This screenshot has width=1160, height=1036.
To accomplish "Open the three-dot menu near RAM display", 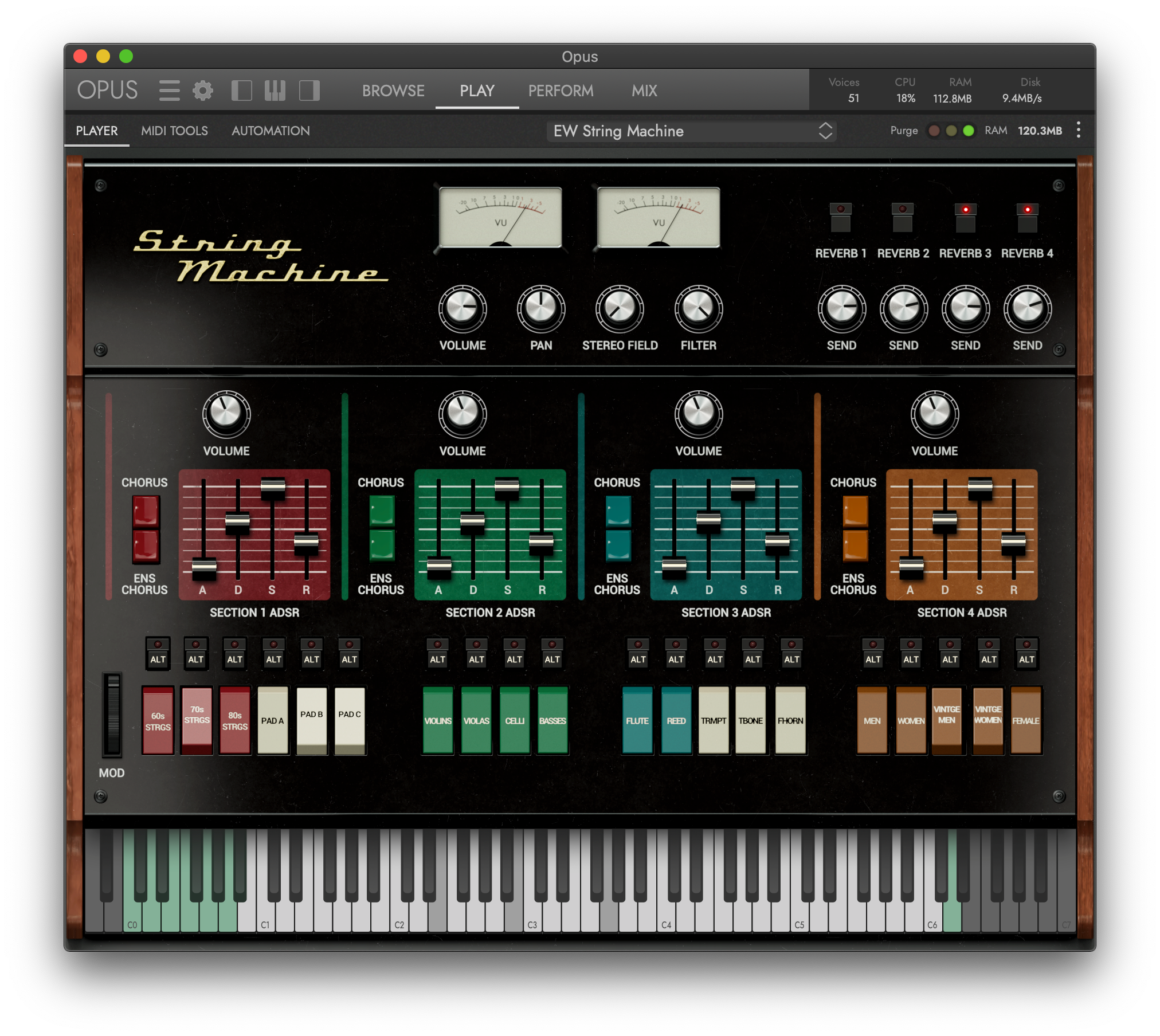I will [1078, 131].
